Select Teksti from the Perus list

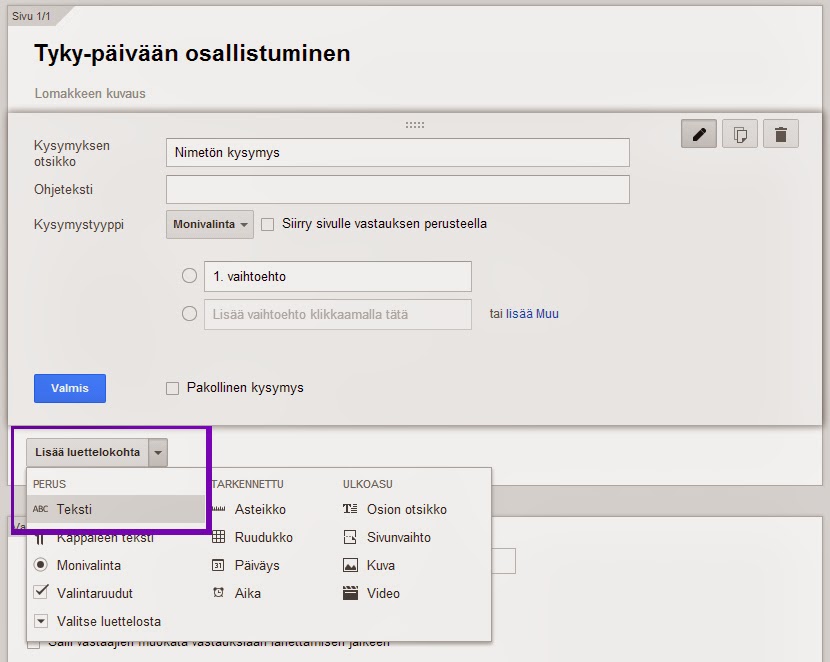tap(74, 509)
